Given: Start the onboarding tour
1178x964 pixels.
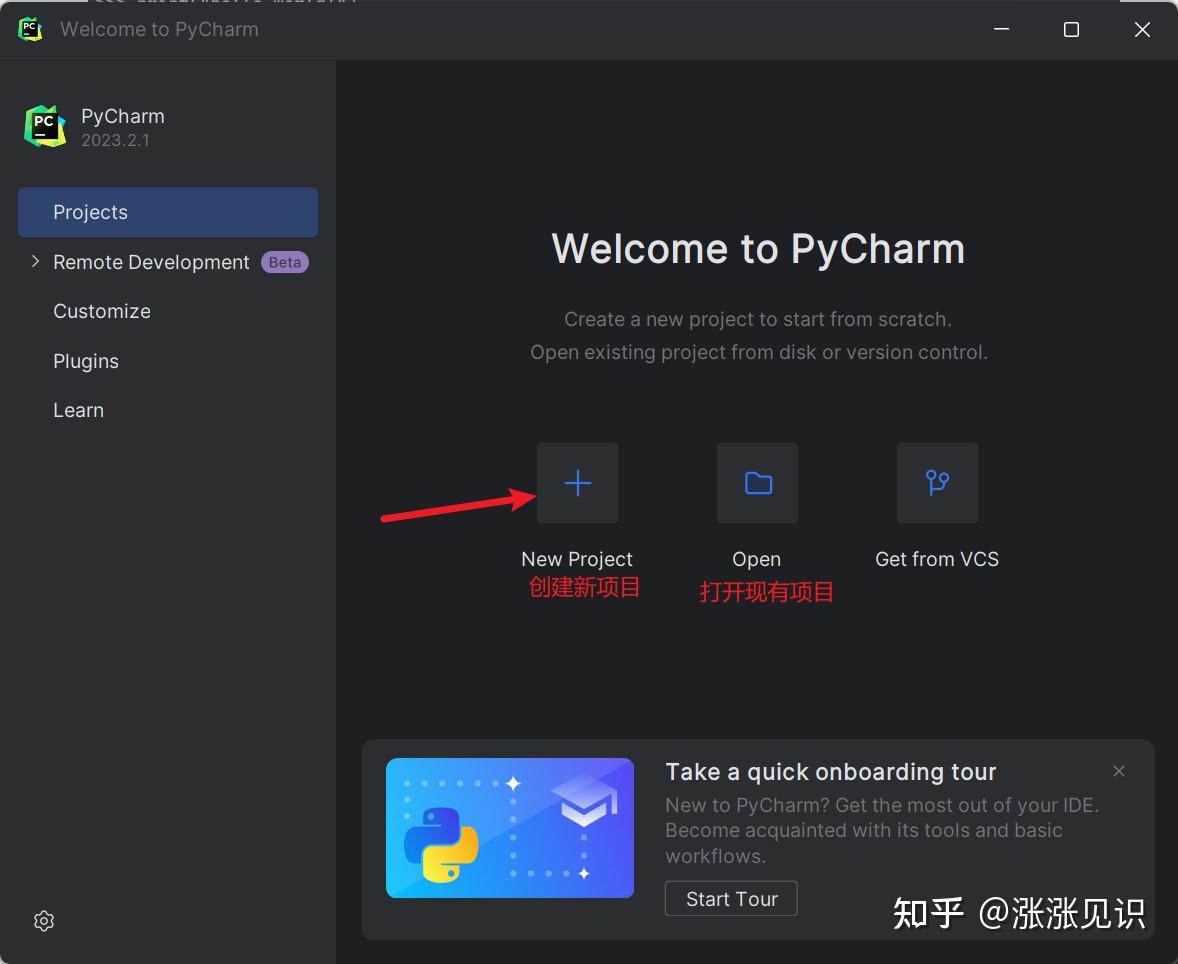Looking at the screenshot, I should coord(731,898).
